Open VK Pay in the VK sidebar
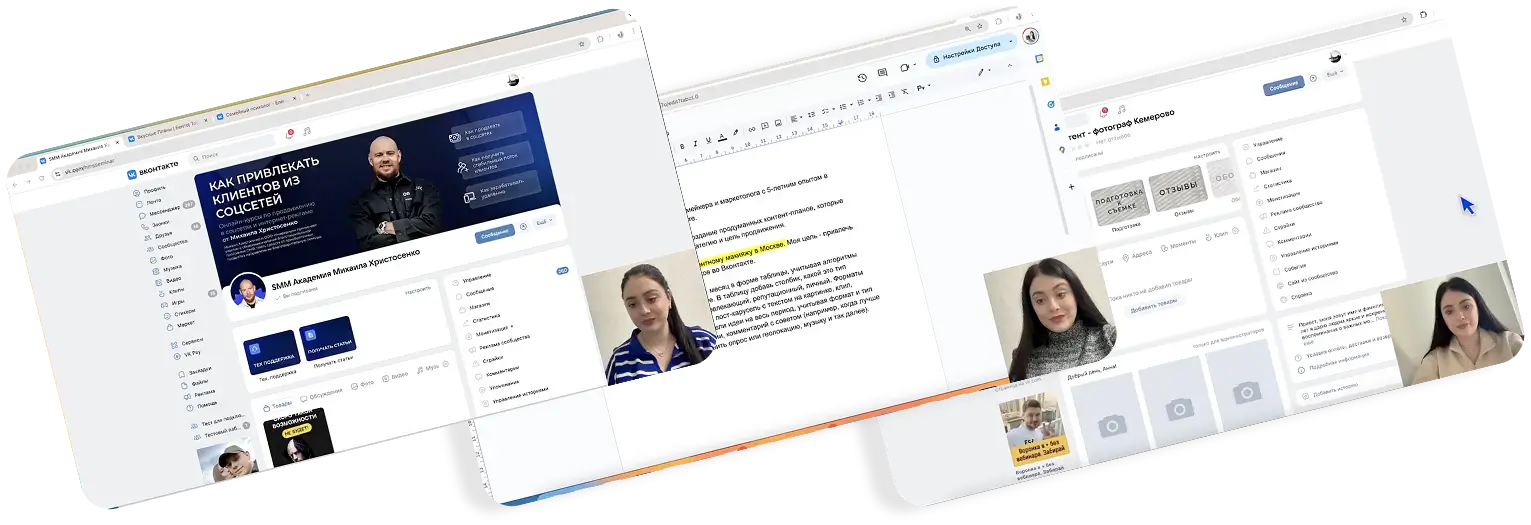The image size is (1531, 525). [x=188, y=354]
